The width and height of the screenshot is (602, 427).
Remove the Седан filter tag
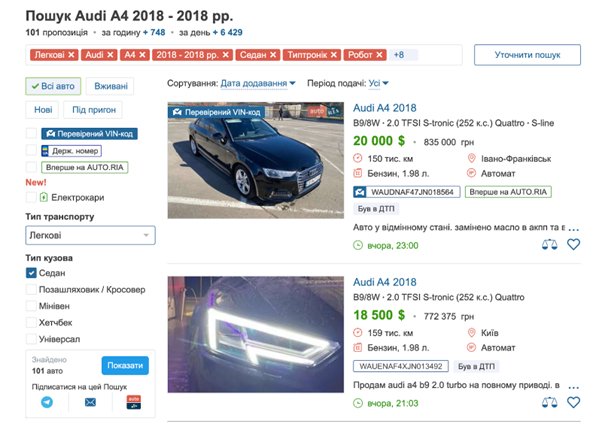(273, 55)
